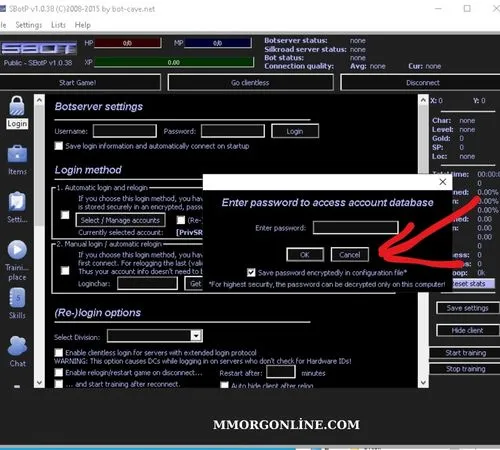Open the Select Division dropdown
The height and width of the screenshot is (450, 500).
click(x=196, y=336)
